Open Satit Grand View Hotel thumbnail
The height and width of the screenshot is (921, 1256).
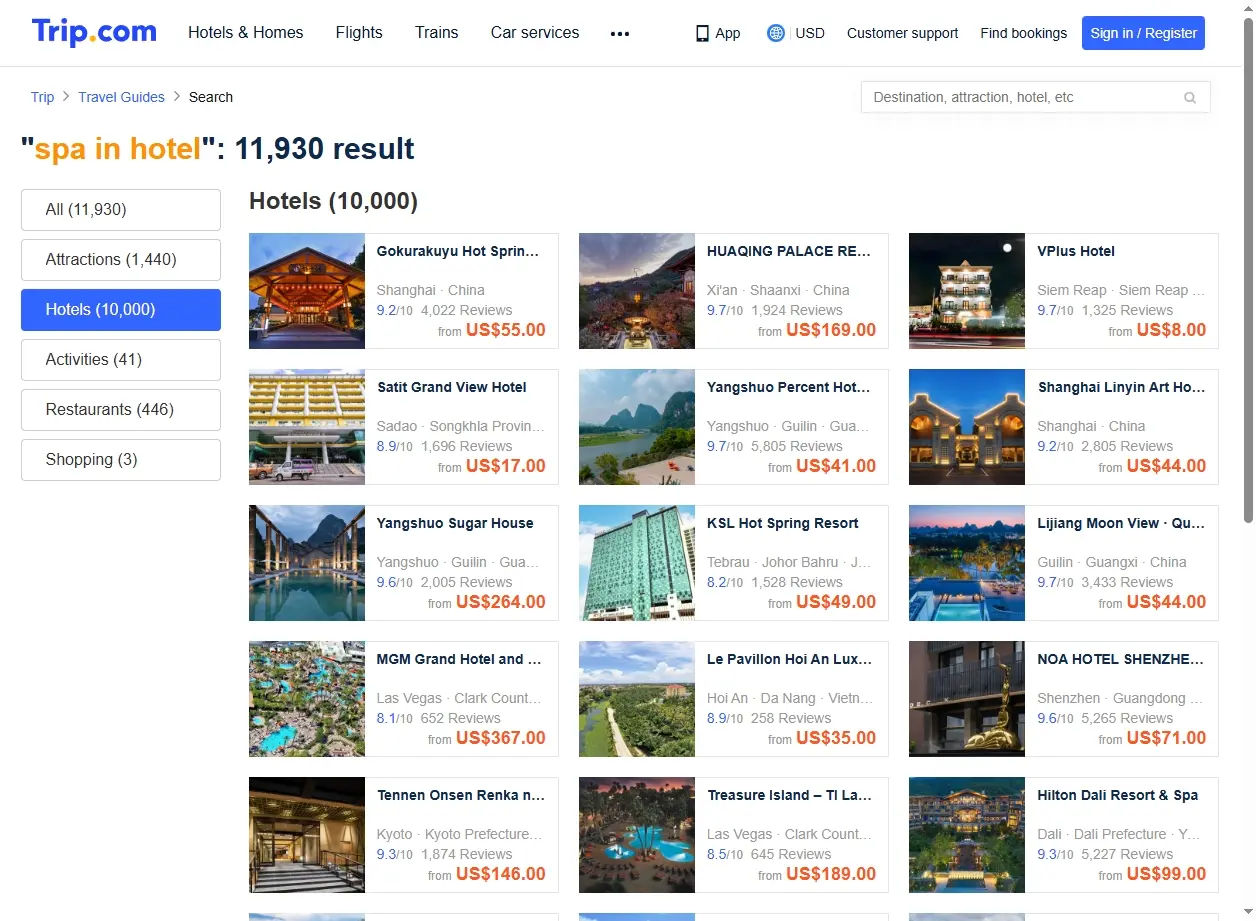[307, 427]
